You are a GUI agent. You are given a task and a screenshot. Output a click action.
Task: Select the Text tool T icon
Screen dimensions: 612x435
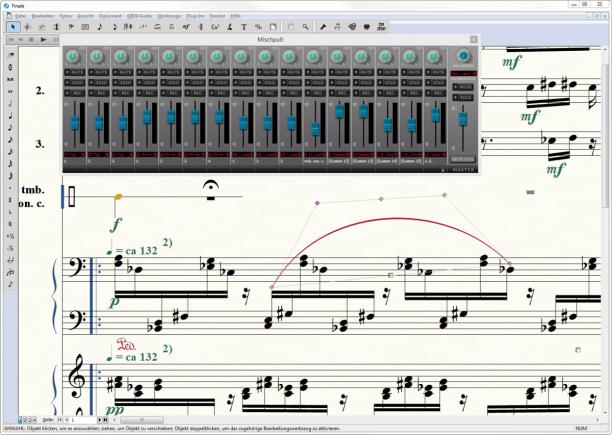point(244,27)
